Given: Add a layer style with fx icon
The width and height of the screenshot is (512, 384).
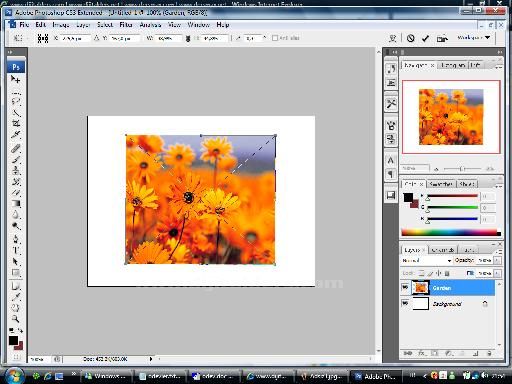Looking at the screenshot, I should 421,353.
